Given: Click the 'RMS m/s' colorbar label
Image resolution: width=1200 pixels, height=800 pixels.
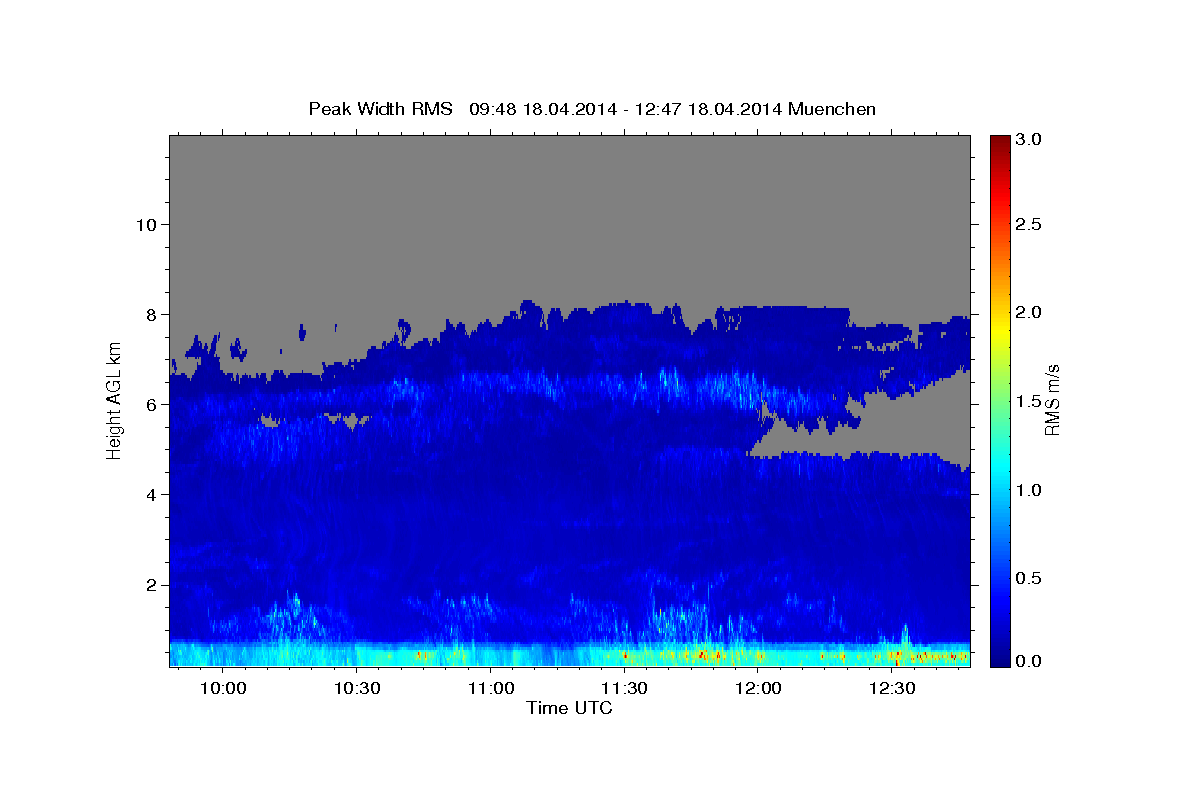Looking at the screenshot, I should (x=1052, y=401).
